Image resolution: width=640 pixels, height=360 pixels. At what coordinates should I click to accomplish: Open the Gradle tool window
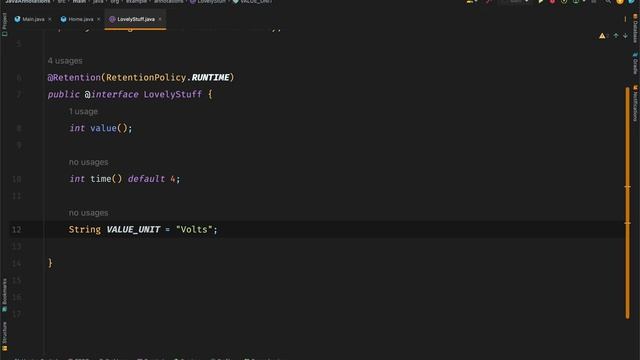click(635, 63)
